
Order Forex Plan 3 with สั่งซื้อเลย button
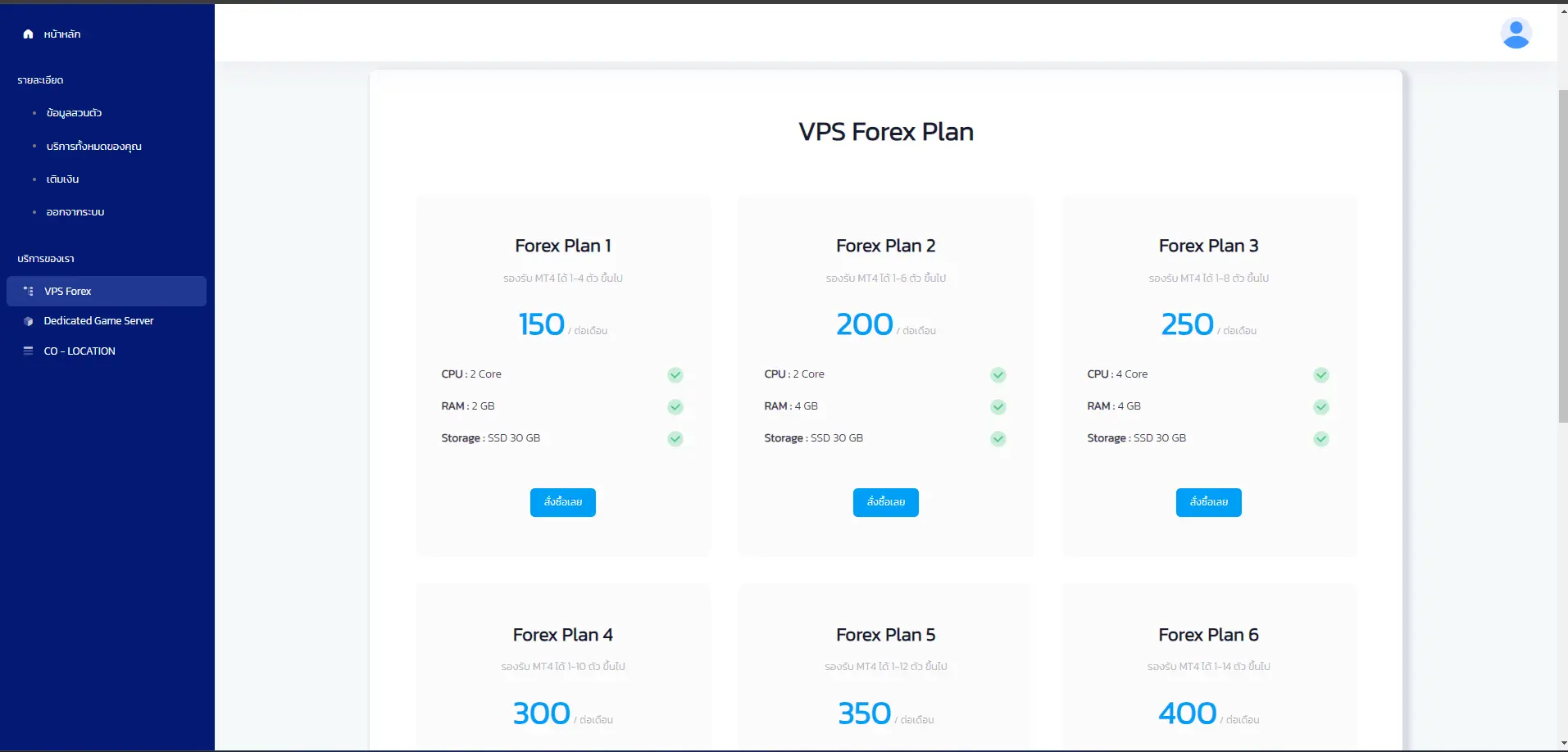tap(1209, 502)
